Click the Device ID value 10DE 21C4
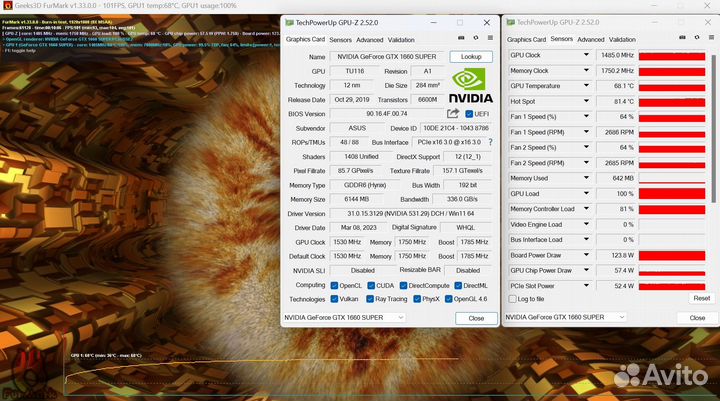The height and width of the screenshot is (401, 720). 456,128
